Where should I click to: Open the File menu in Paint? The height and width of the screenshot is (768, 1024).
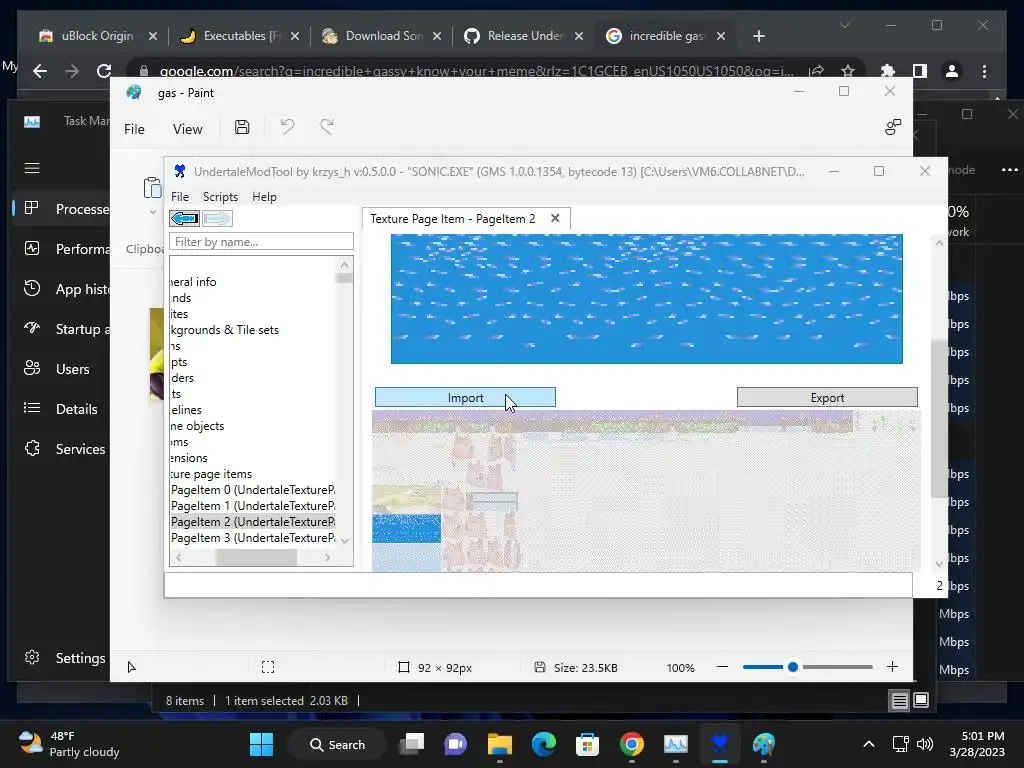pyautogui.click(x=134, y=129)
